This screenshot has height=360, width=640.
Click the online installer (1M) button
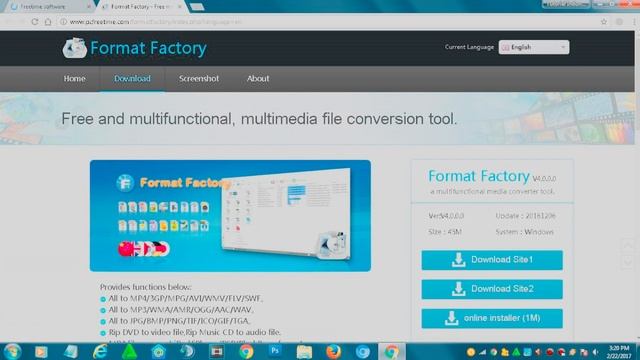pos(492,318)
